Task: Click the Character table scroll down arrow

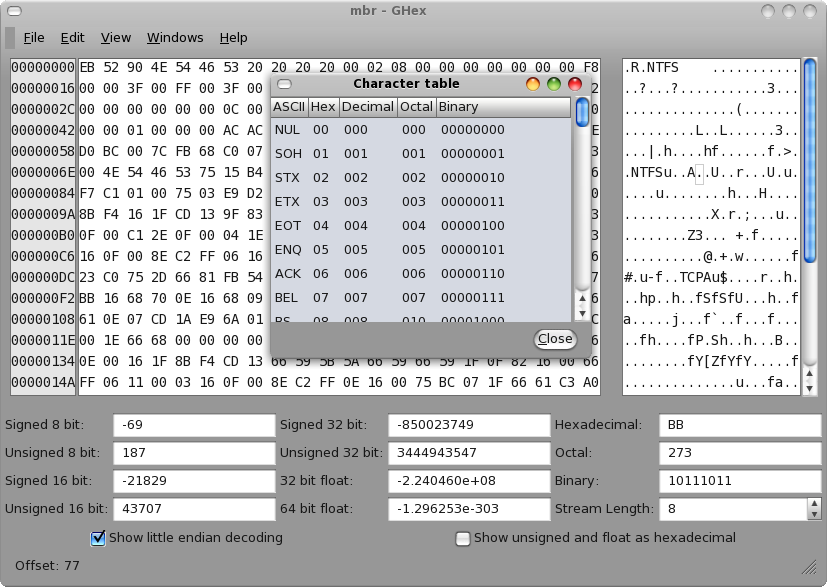Action: pos(582,313)
